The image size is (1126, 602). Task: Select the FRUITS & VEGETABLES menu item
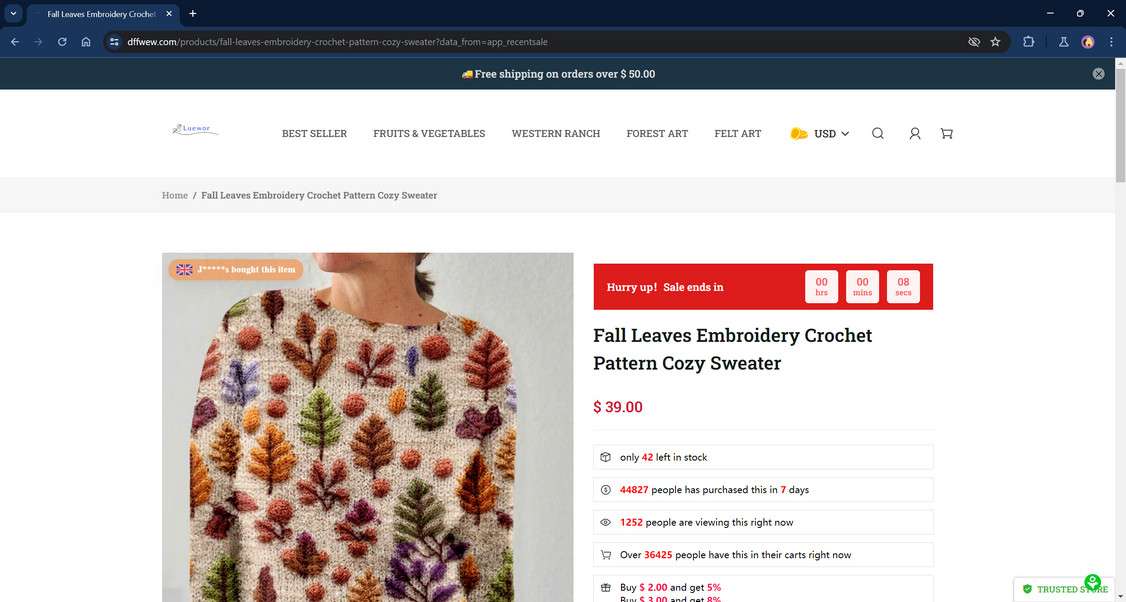429,133
